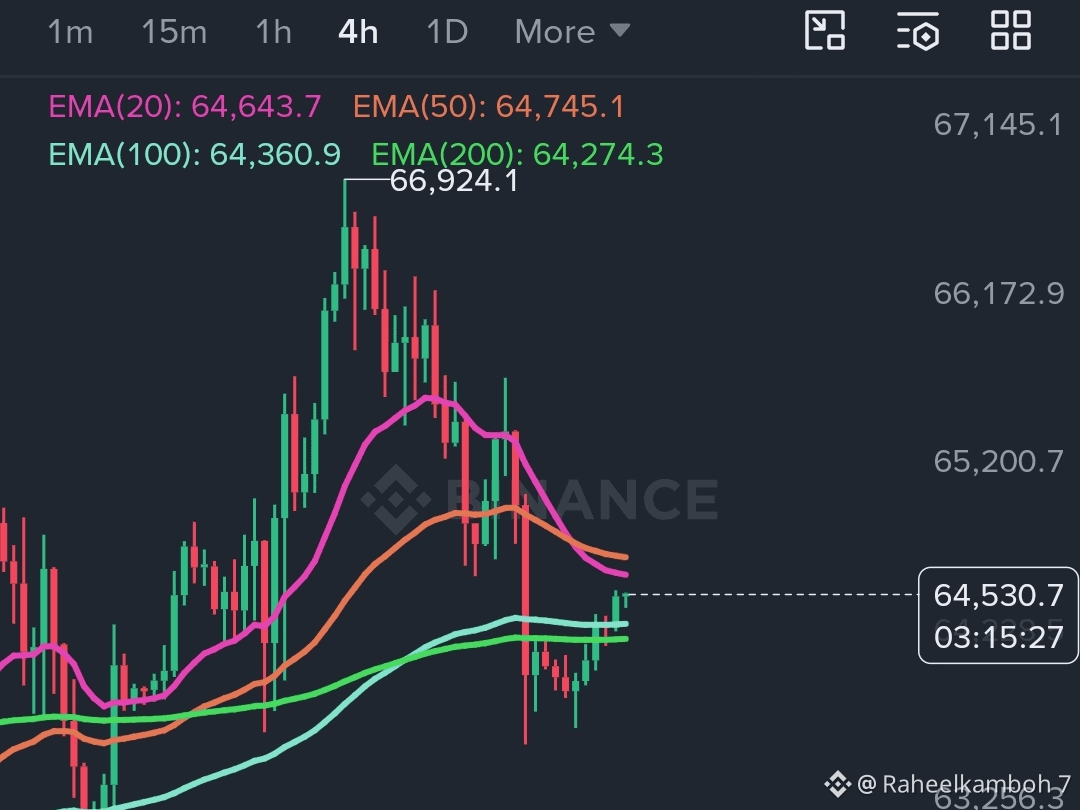
Task: Tap the chart shrink/expand view icon
Action: pyautogui.click(x=824, y=30)
